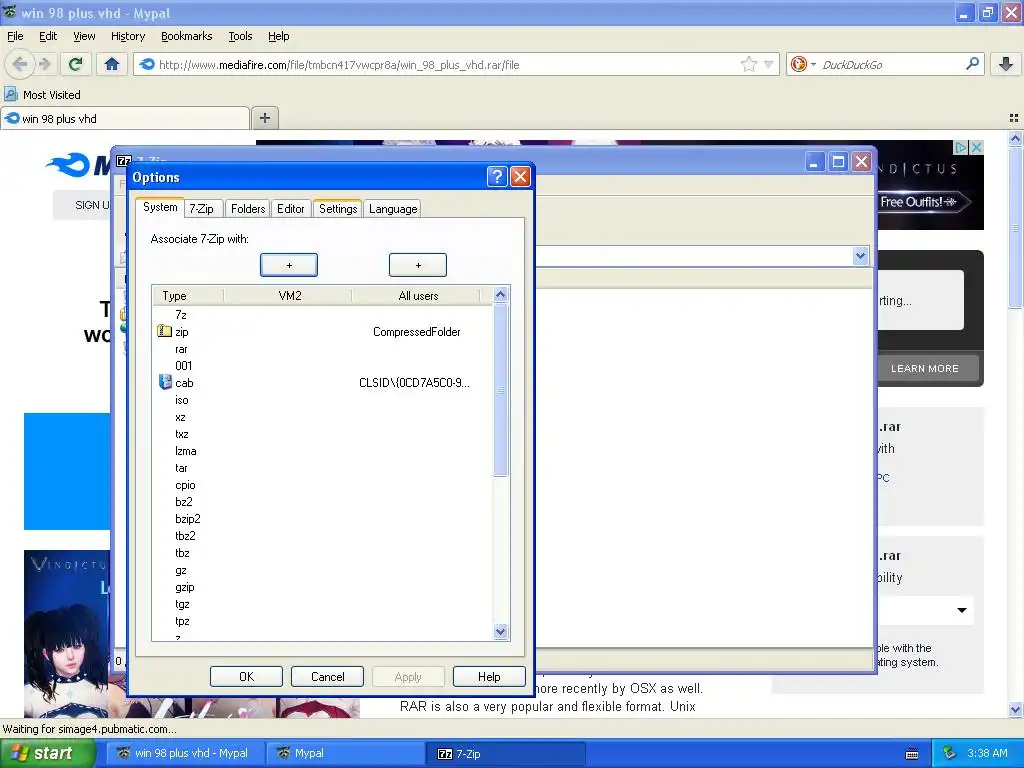Open the Downloads arrow icon
Viewport: 1024px width, 768px height.
[1006, 64]
